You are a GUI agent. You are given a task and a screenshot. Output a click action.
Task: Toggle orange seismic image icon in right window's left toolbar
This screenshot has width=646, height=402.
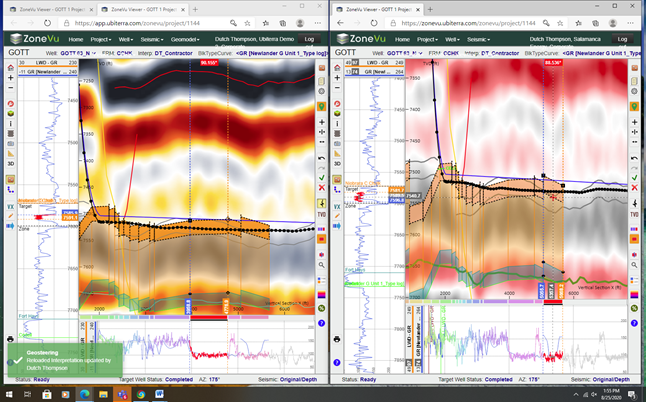click(x=337, y=180)
